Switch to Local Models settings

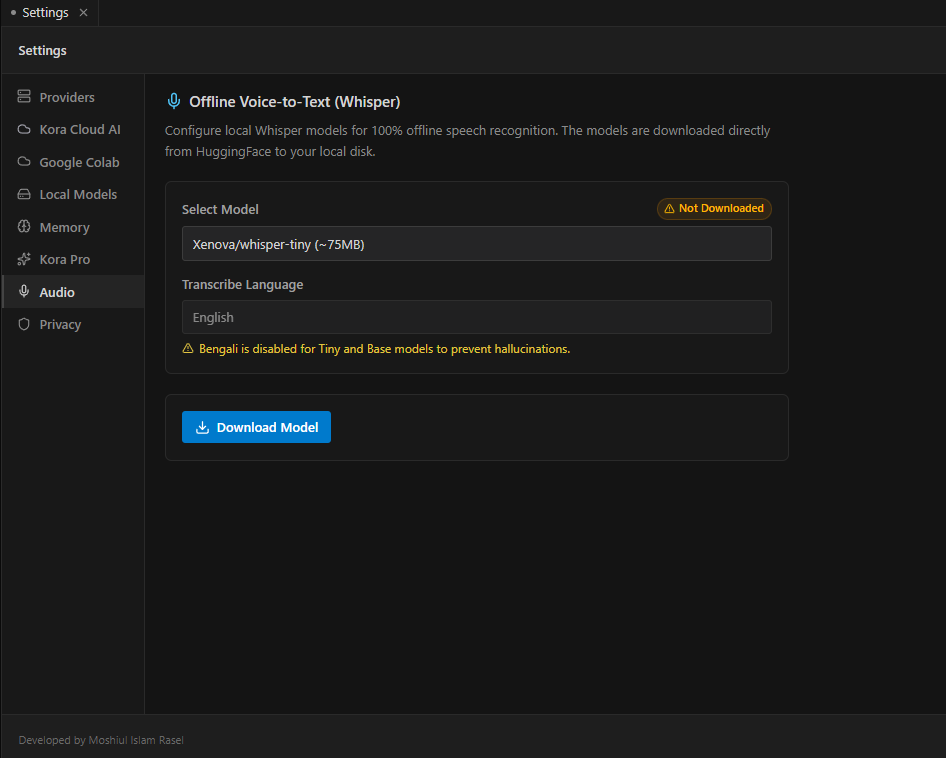74,195
